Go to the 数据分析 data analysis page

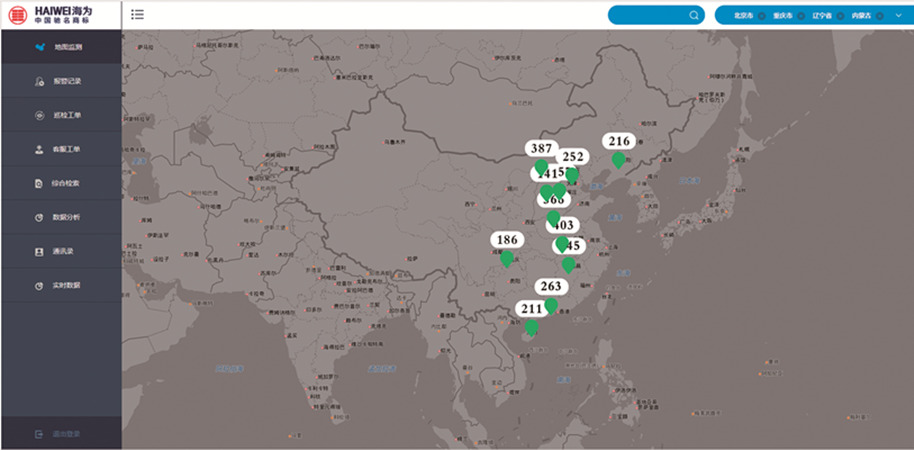[61, 217]
